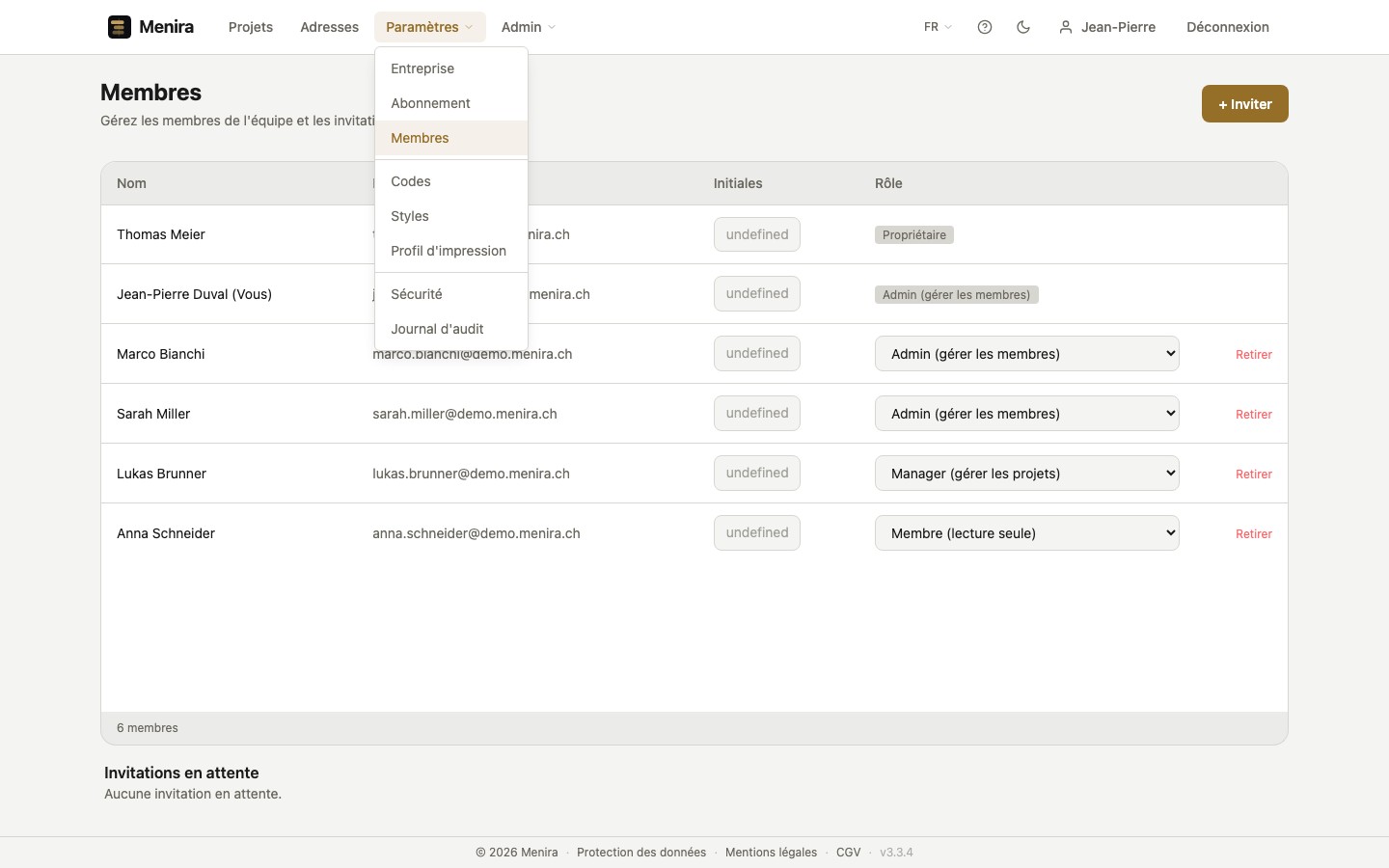The height and width of the screenshot is (868, 1389).
Task: Select Entreprise from Paramètres menu
Action: [451, 68]
